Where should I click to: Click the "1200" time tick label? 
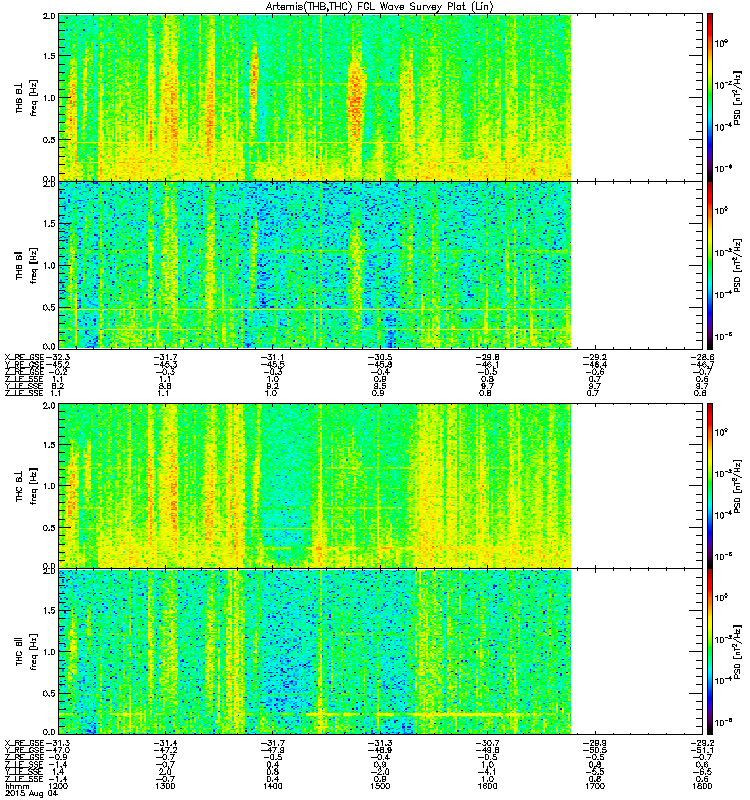coord(58,786)
